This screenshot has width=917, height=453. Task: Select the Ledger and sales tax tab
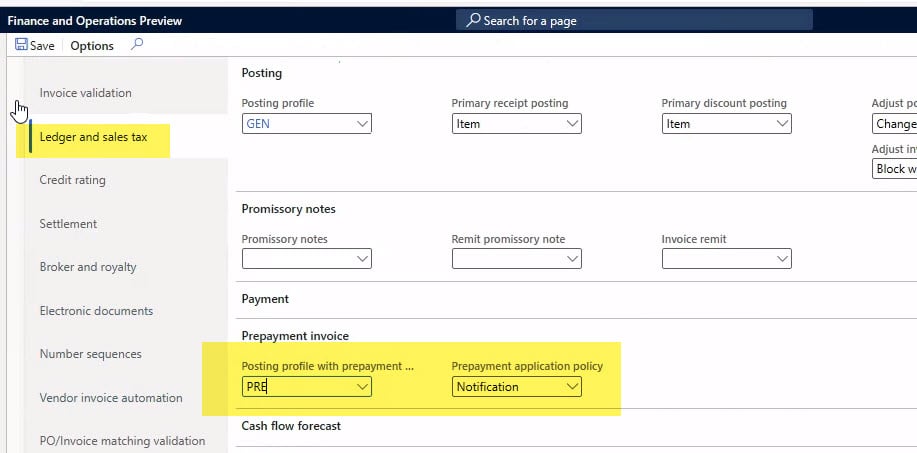tap(93, 137)
